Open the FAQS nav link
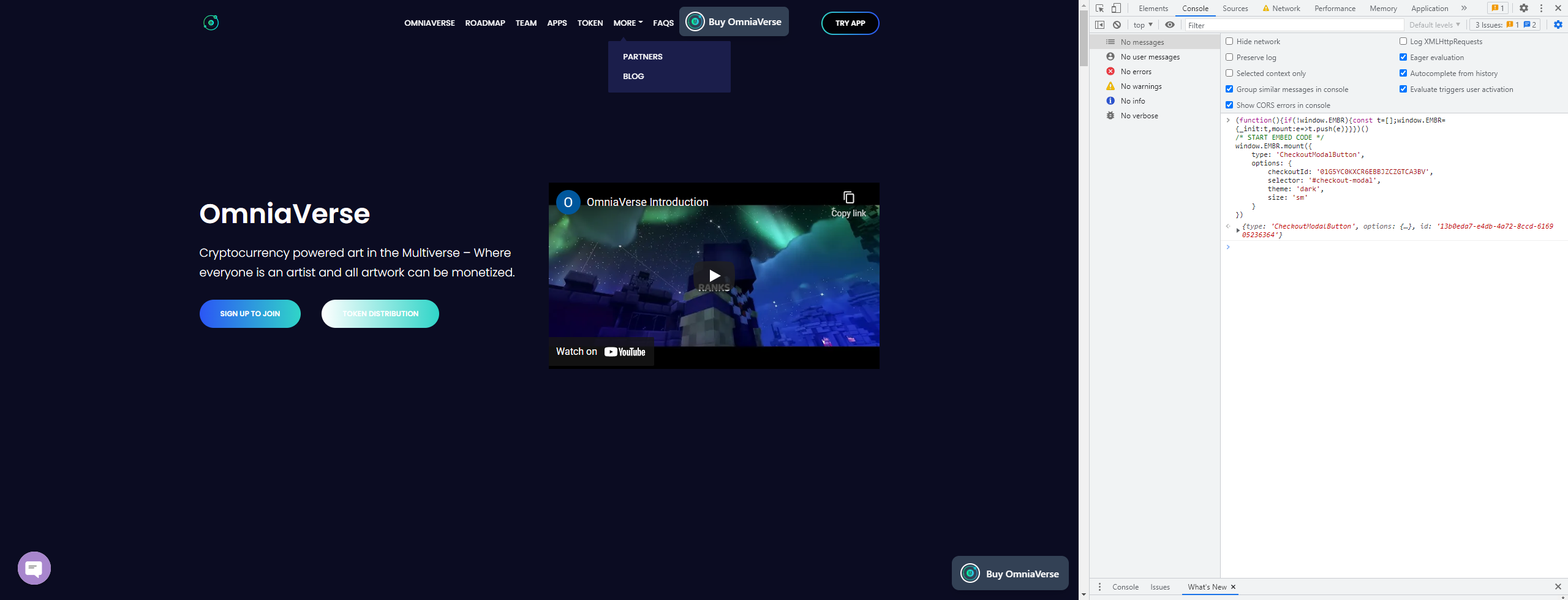The image size is (1568, 600). 663,23
